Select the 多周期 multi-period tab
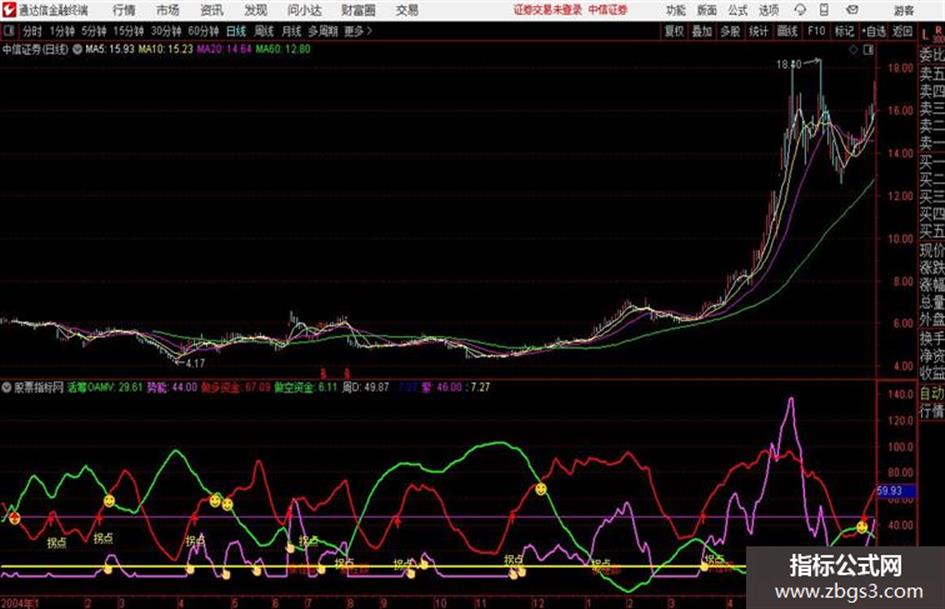Screen dimensions: 945x609 click(322, 31)
